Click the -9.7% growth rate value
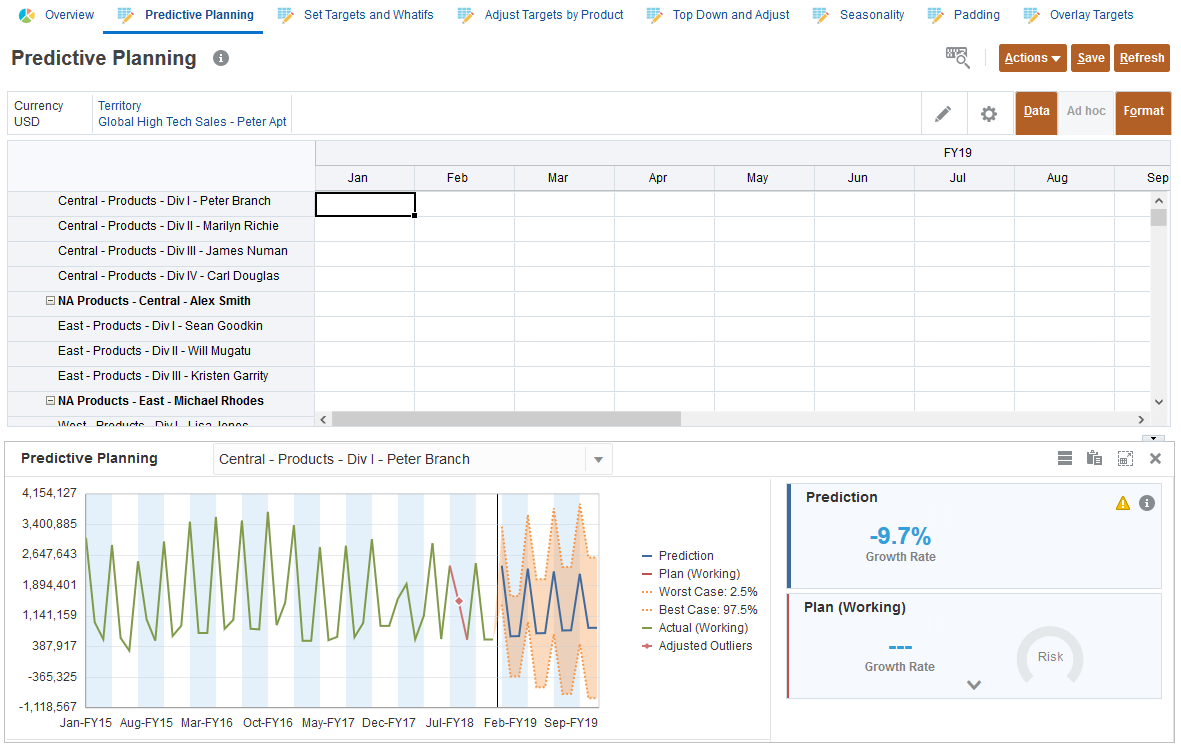 pos(900,535)
